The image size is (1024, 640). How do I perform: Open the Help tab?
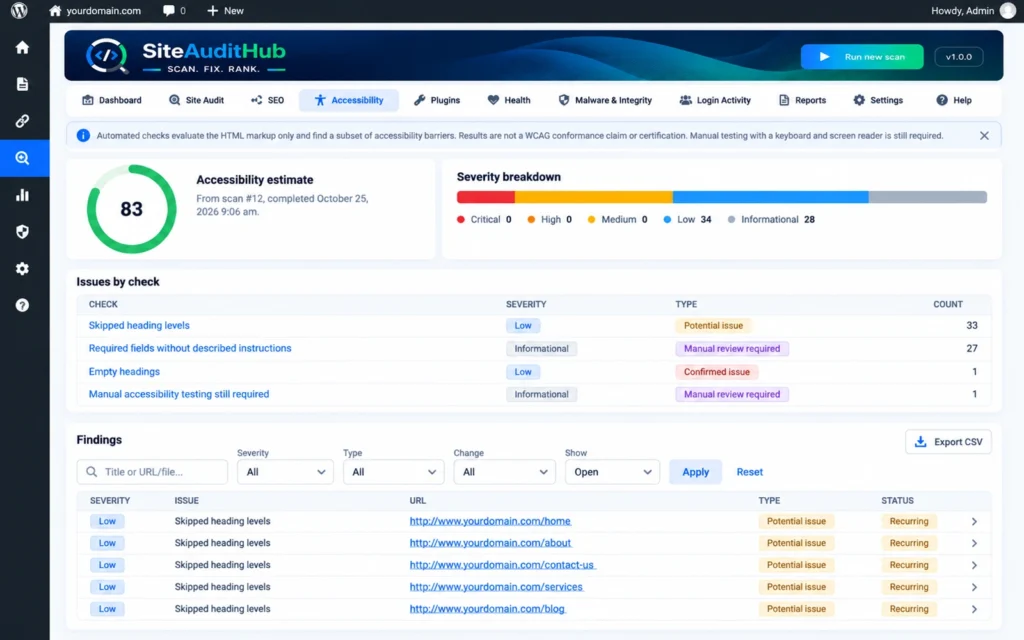[953, 100]
